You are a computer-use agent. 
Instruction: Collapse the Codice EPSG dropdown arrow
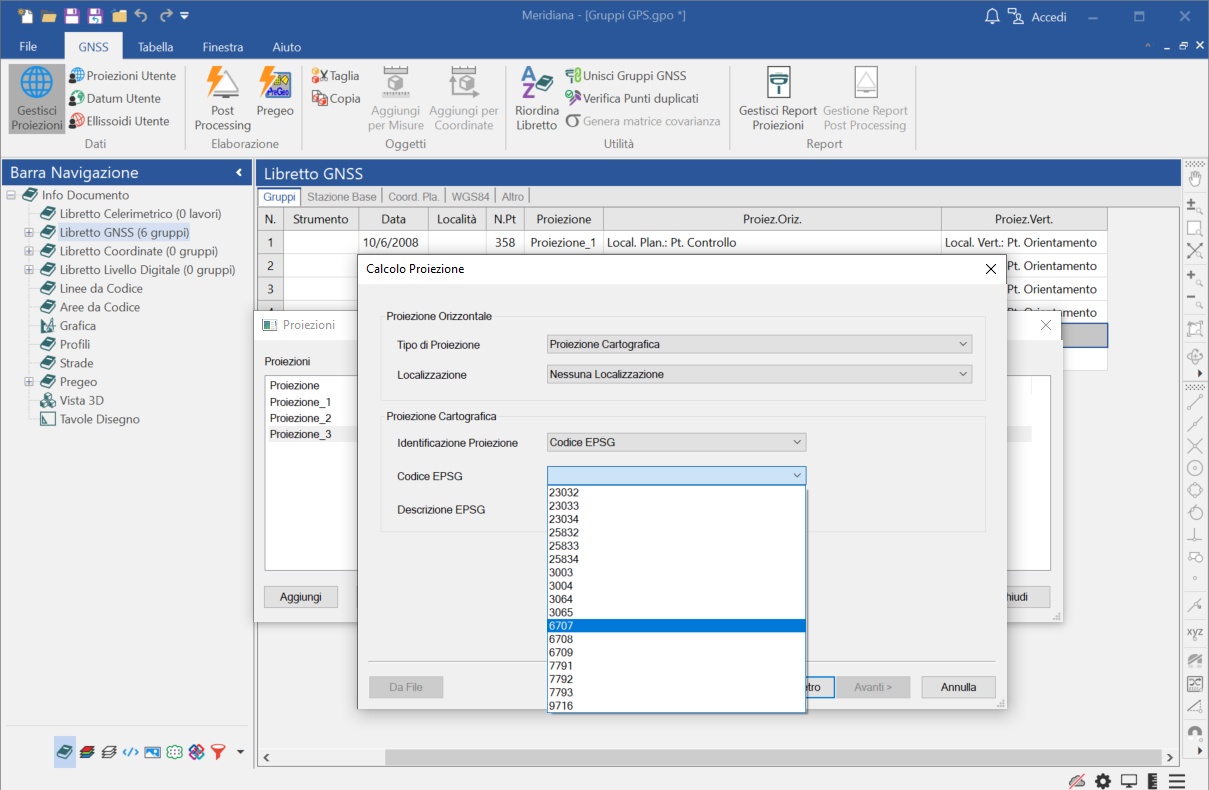[797, 475]
